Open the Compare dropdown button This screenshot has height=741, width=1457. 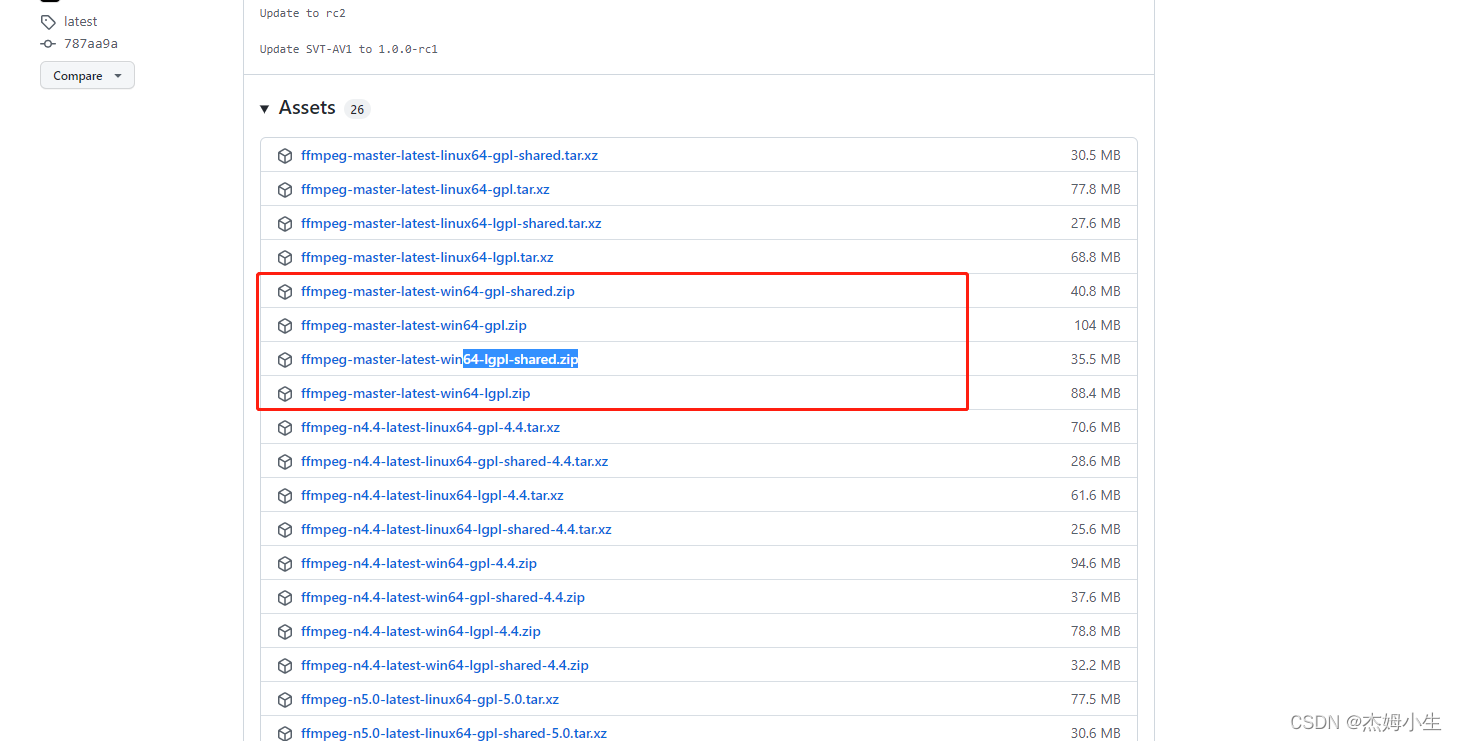[x=87, y=76]
